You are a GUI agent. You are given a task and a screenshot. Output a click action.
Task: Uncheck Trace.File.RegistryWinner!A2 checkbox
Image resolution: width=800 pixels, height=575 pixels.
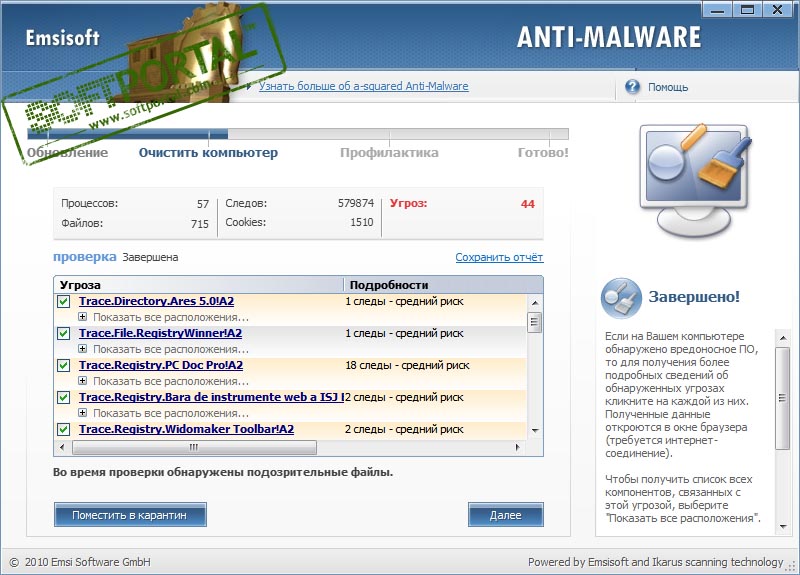(64, 334)
